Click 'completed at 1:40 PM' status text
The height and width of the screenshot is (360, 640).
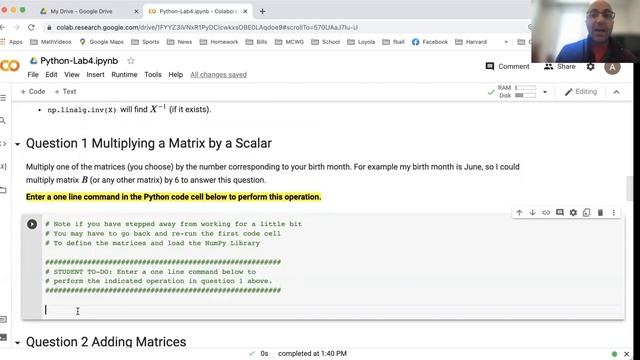(312, 353)
